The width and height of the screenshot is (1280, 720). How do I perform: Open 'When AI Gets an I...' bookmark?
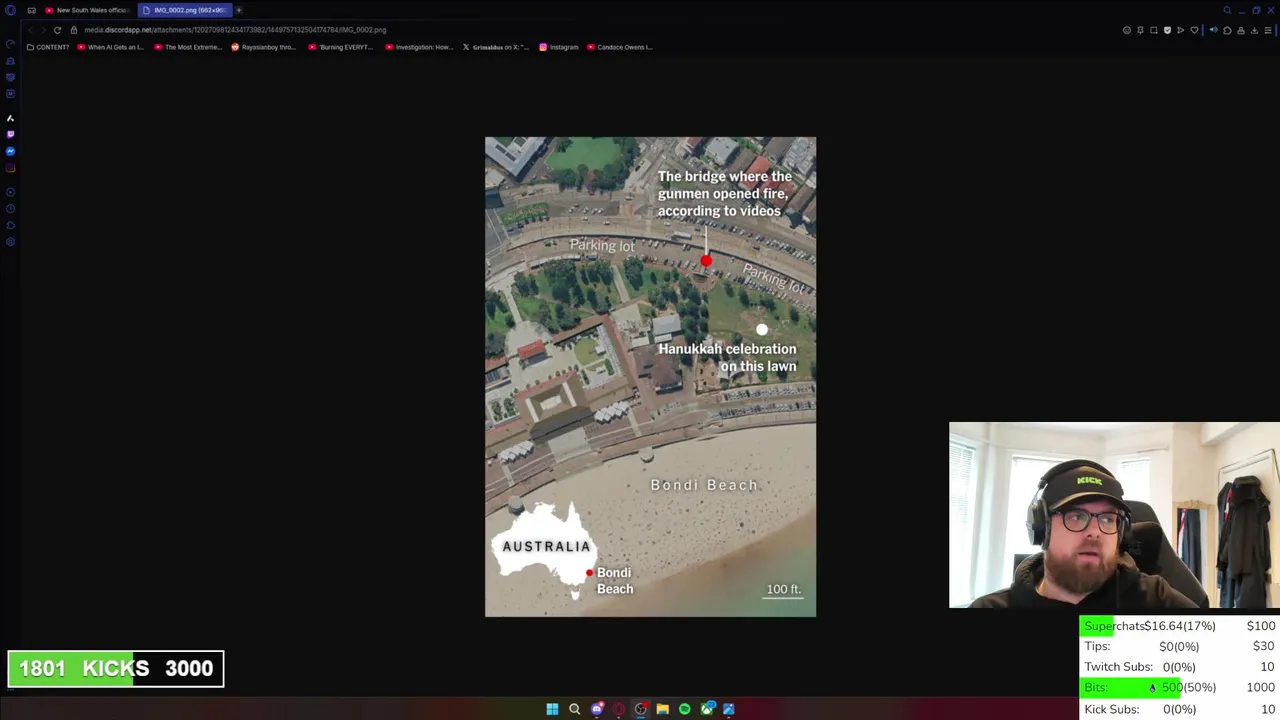[x=111, y=47]
